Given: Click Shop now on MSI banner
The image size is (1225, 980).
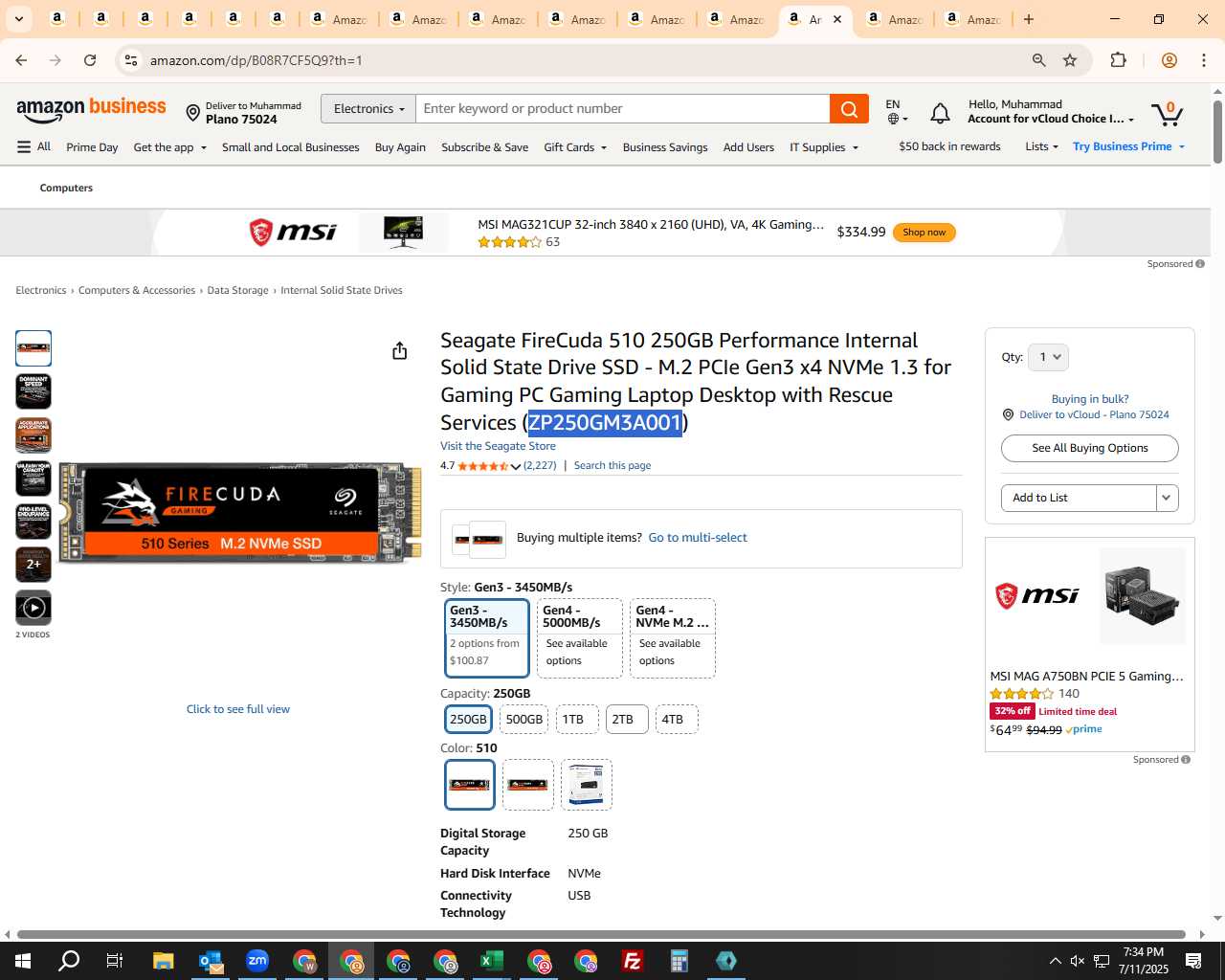Looking at the screenshot, I should [924, 233].
